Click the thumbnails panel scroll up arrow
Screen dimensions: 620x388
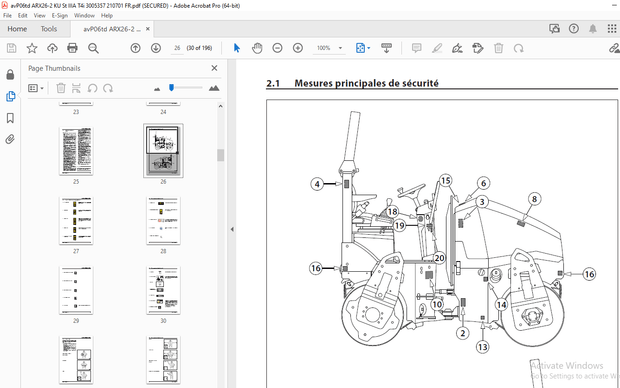(221, 106)
